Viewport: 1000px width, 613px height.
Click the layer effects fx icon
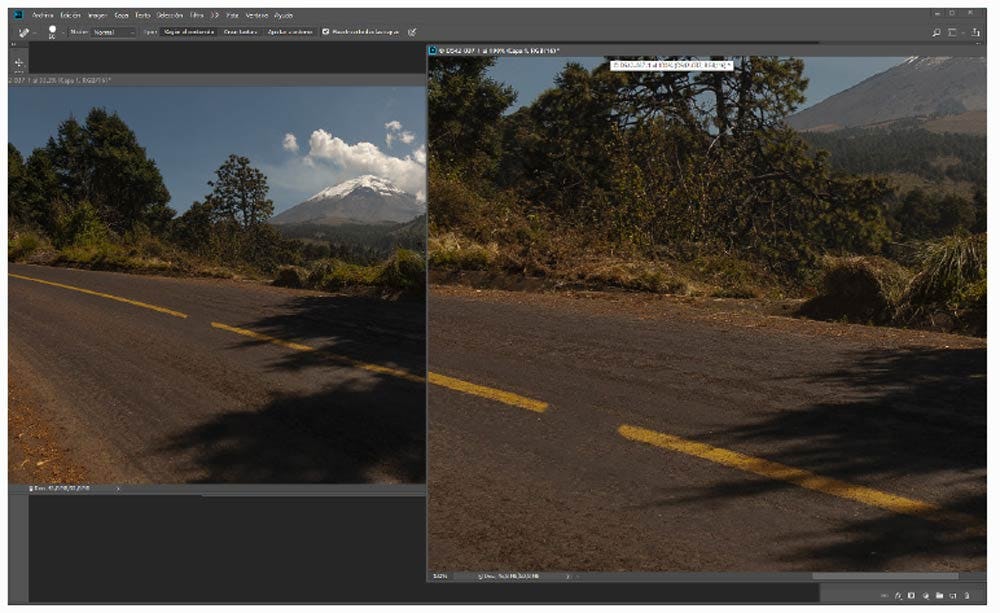(x=898, y=596)
